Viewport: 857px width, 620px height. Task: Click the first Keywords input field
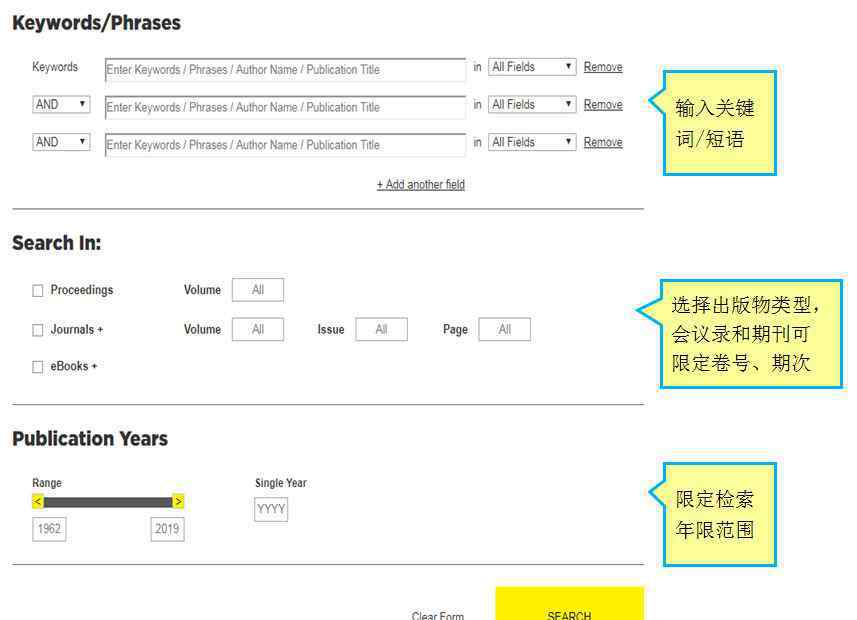285,70
